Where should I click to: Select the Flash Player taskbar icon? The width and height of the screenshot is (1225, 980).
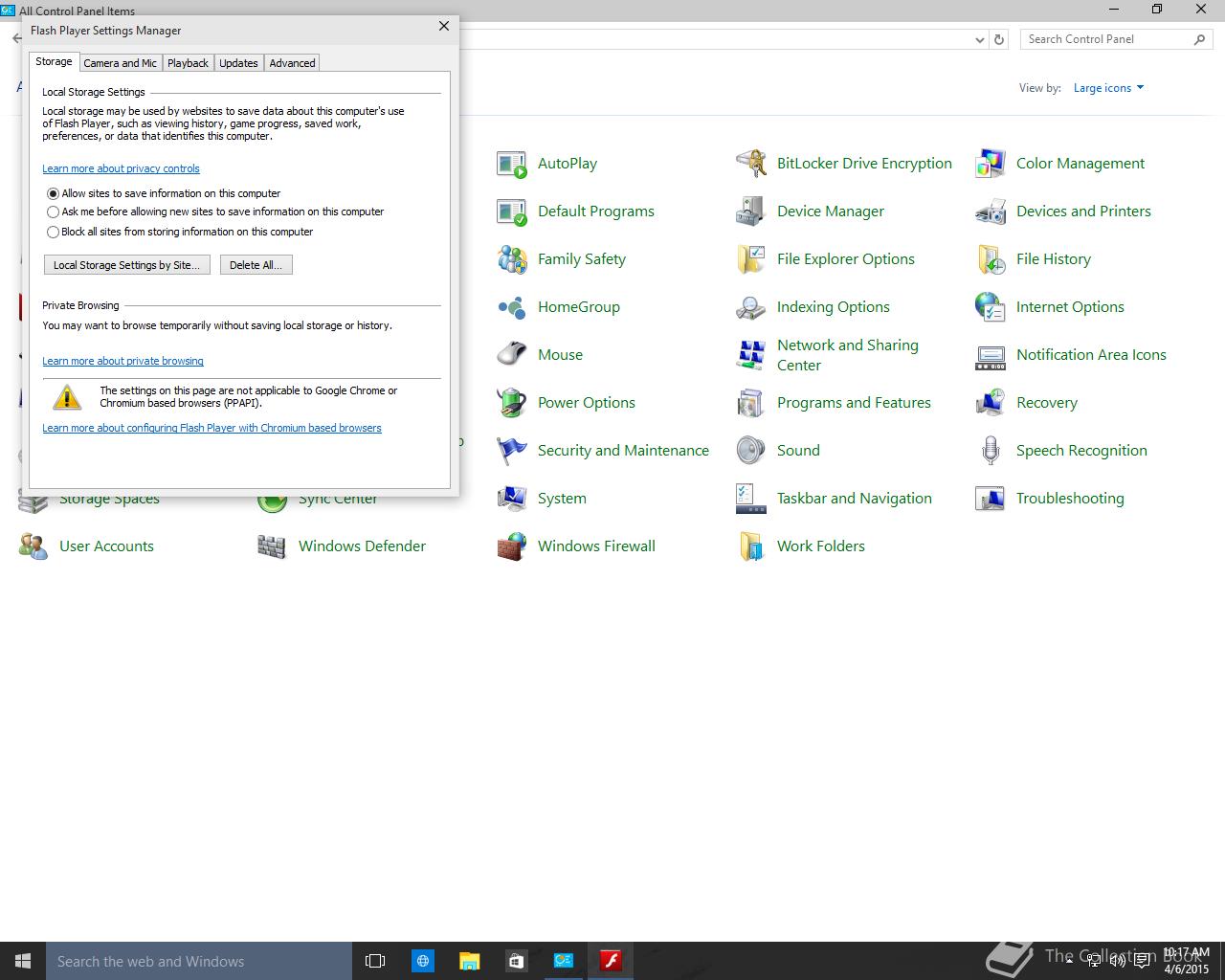610,961
